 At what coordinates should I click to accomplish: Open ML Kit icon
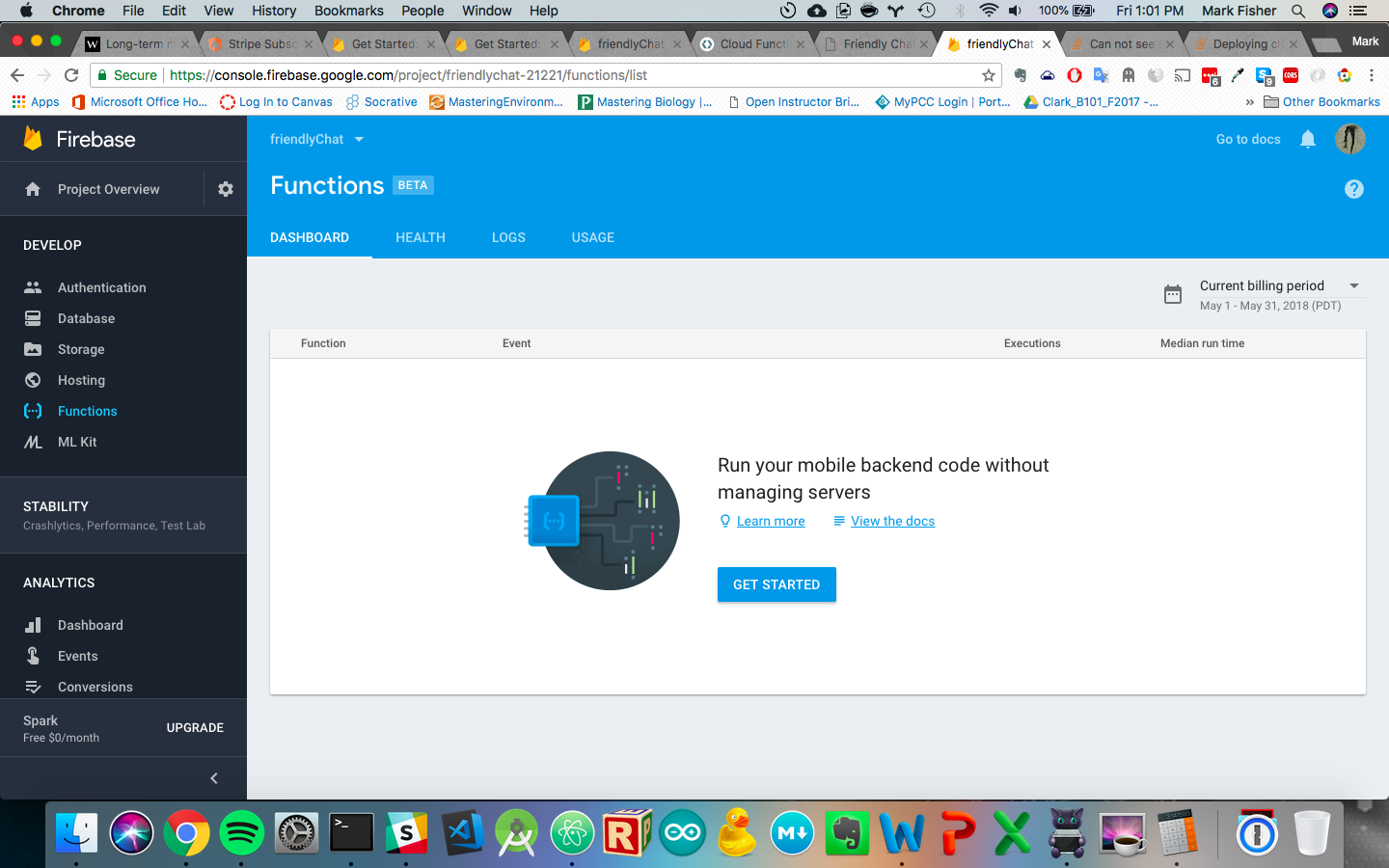33,442
